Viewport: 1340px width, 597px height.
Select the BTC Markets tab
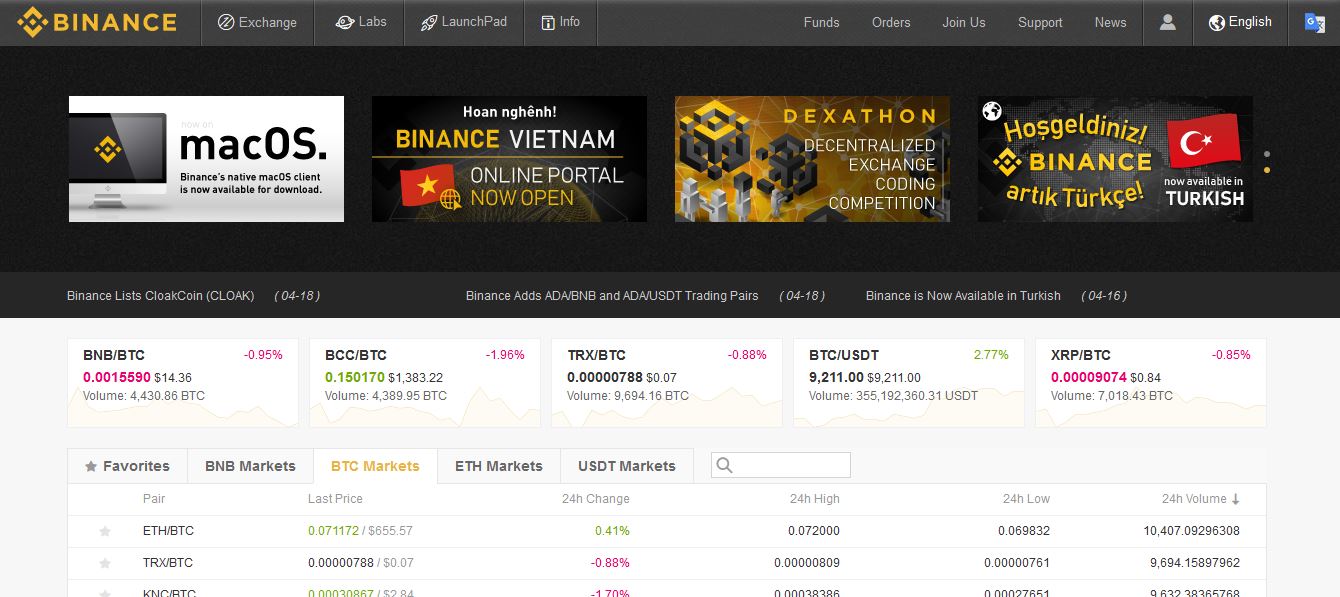375,466
